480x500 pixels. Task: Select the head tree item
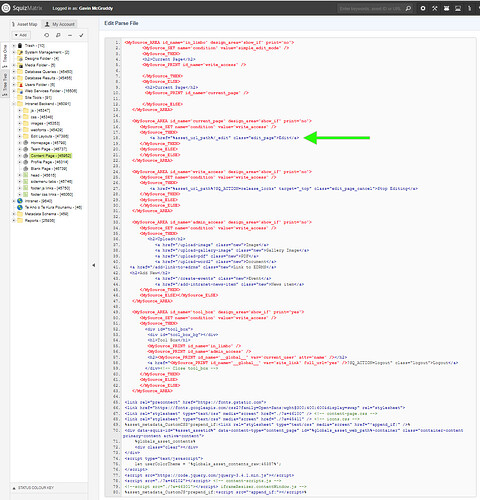[x=43, y=175]
